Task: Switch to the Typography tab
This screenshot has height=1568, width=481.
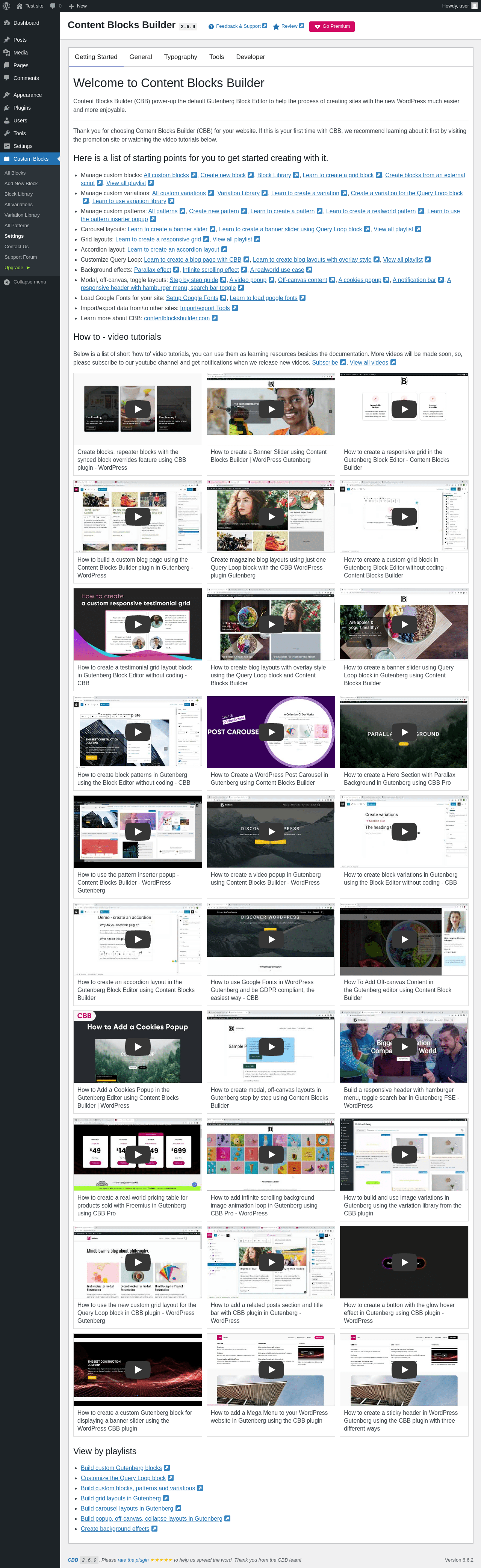Action: (181, 57)
